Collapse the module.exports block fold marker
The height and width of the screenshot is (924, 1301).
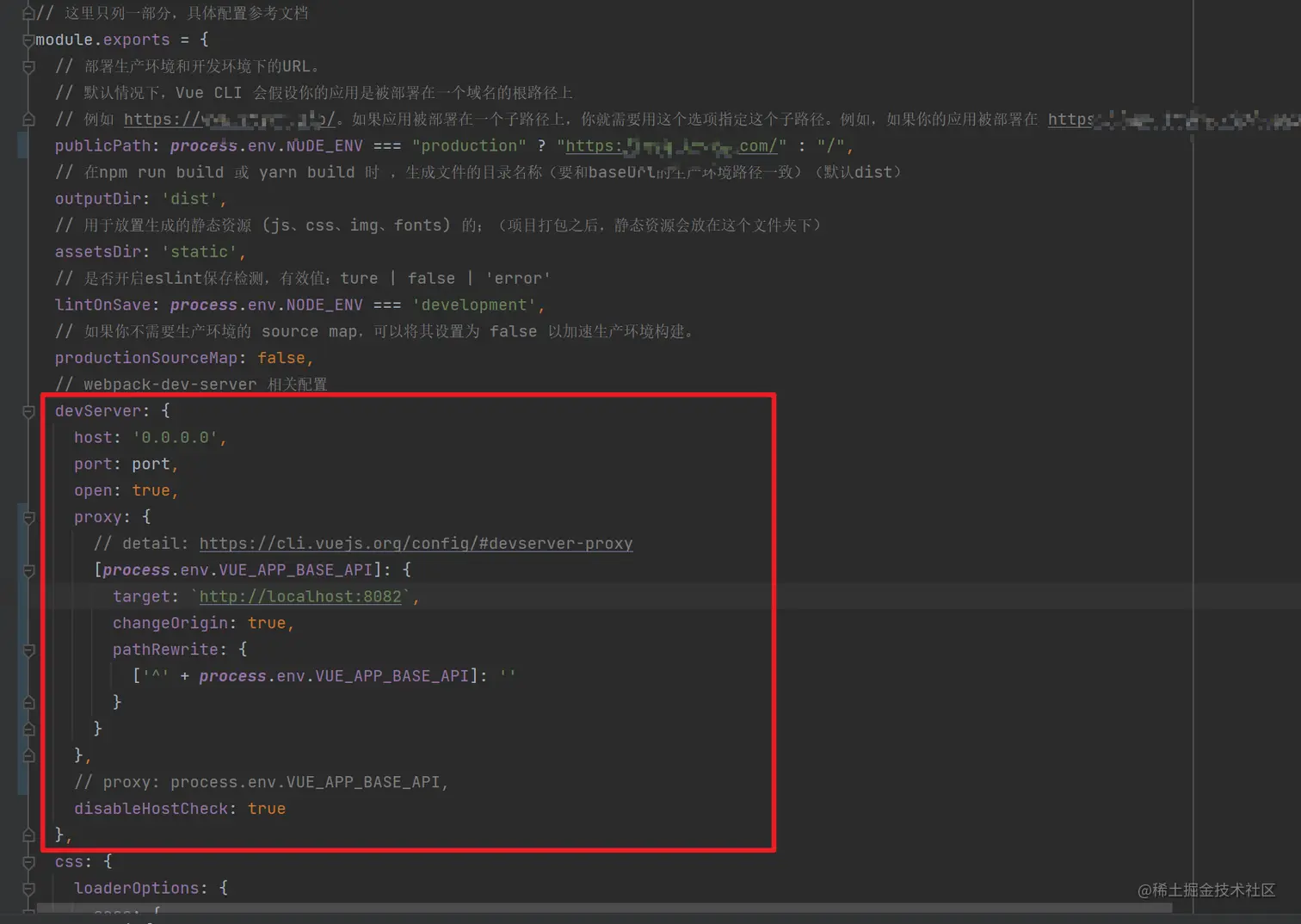point(28,40)
